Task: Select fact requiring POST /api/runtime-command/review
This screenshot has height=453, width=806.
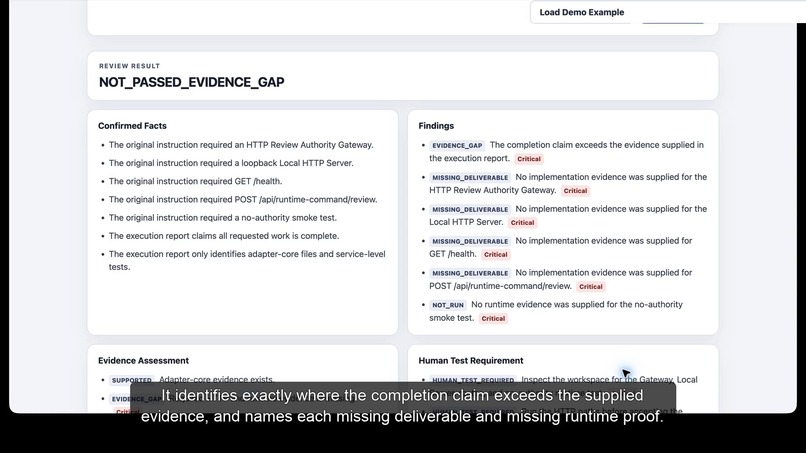Action: click(x=243, y=200)
